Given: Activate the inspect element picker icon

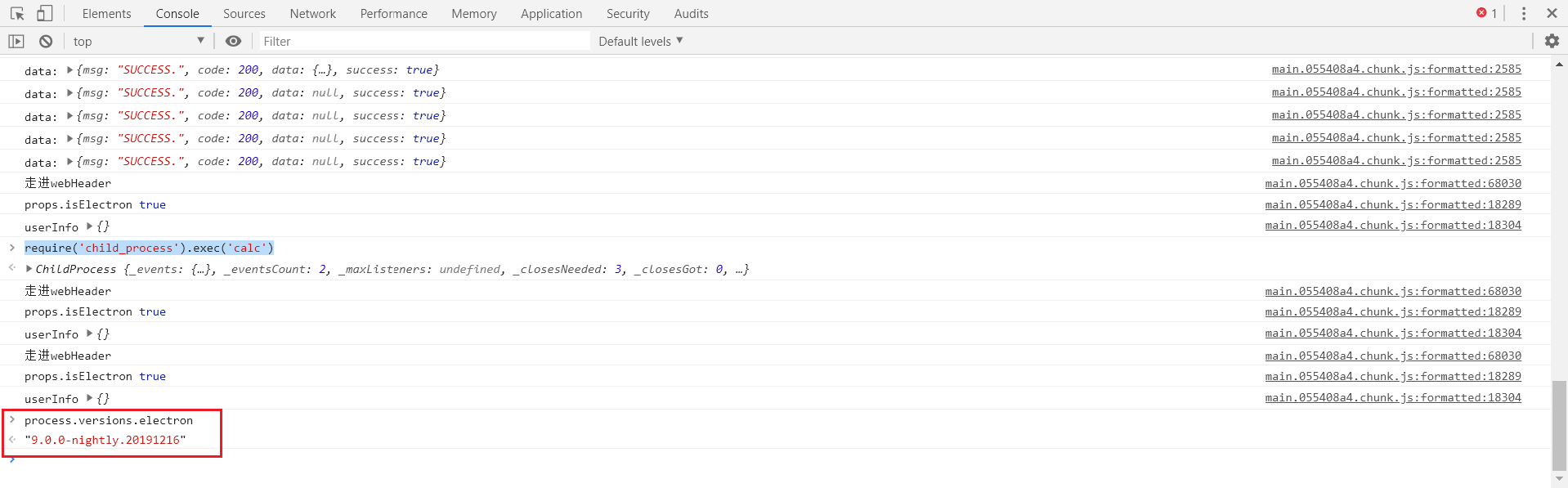Looking at the screenshot, I should [17, 13].
